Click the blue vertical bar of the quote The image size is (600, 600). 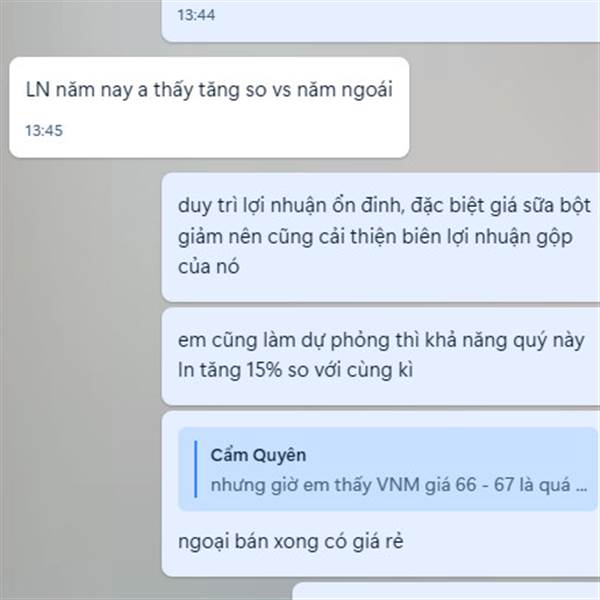click(196, 469)
